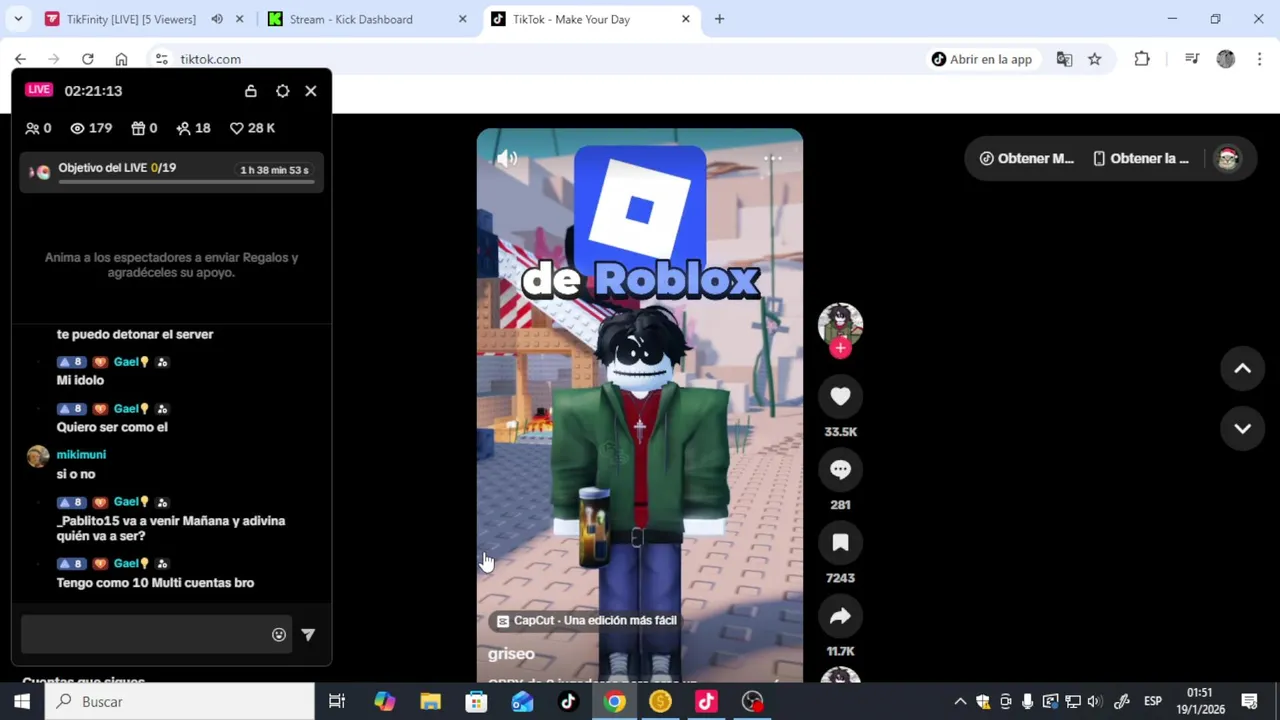This screenshot has height=720, width=1280.
Task: Click mikimuni's chat avatar
Action: click(x=38, y=456)
